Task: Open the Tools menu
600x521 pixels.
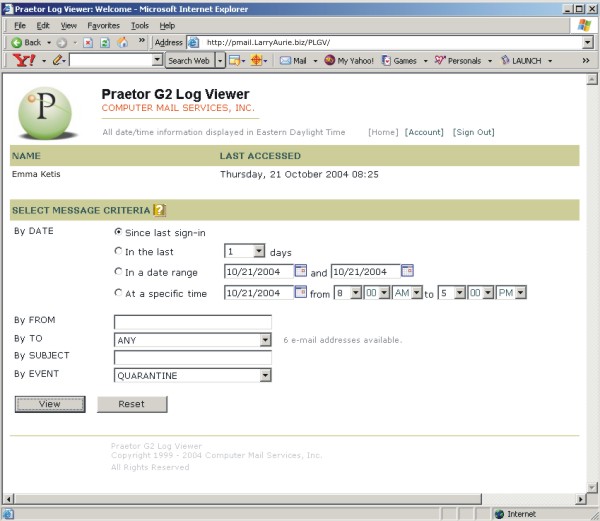Action: point(140,26)
